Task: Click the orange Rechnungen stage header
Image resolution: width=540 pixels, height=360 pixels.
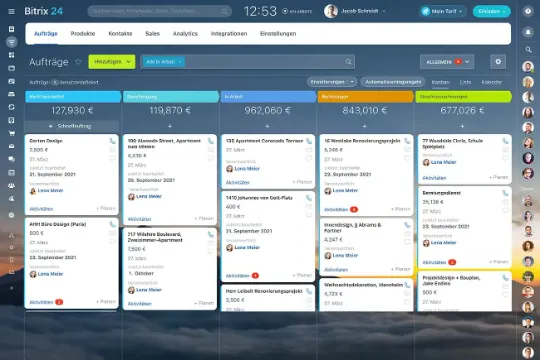Action: pos(366,97)
